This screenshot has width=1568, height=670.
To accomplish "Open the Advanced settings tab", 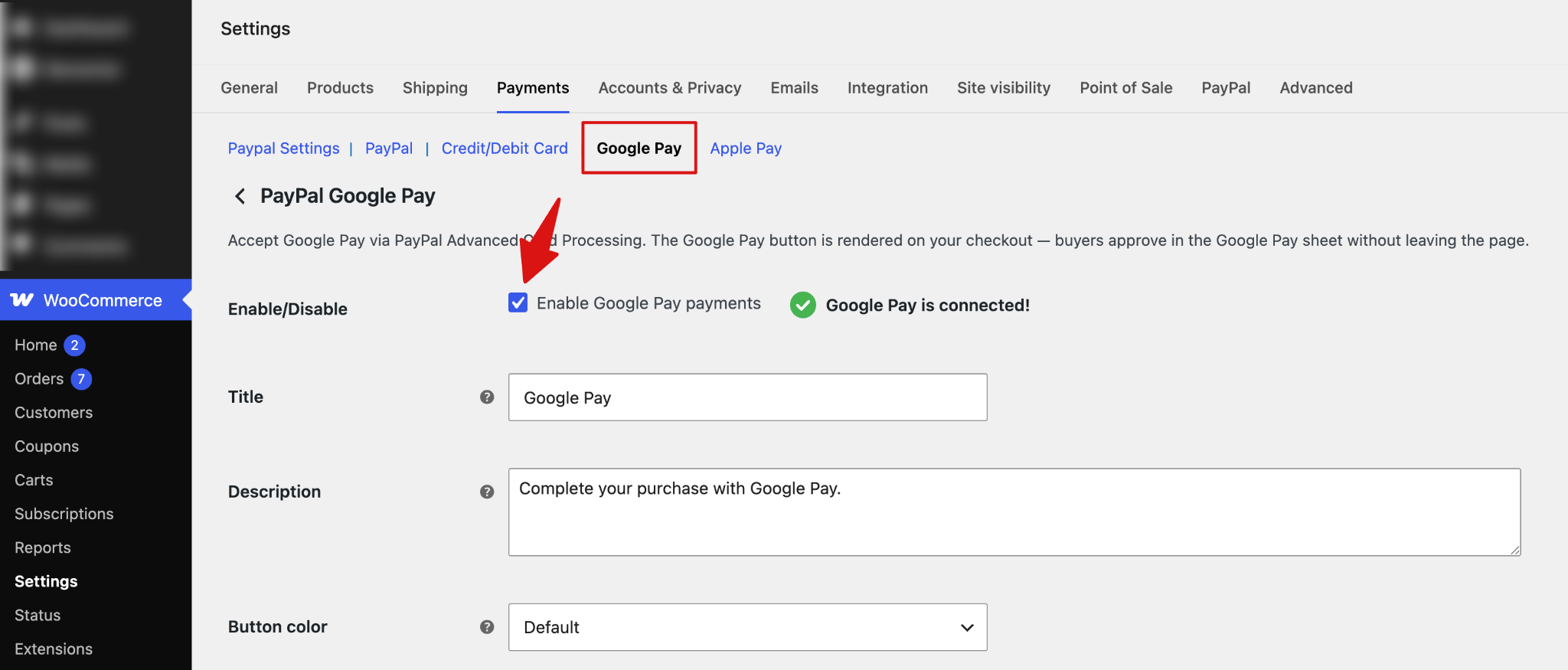I will click(1316, 88).
